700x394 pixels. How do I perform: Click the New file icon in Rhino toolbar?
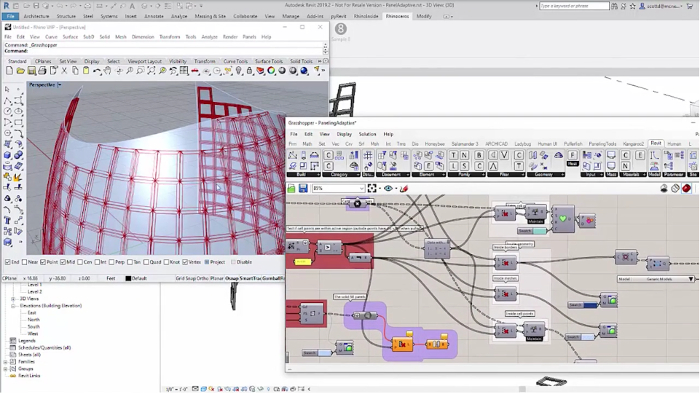[9, 71]
